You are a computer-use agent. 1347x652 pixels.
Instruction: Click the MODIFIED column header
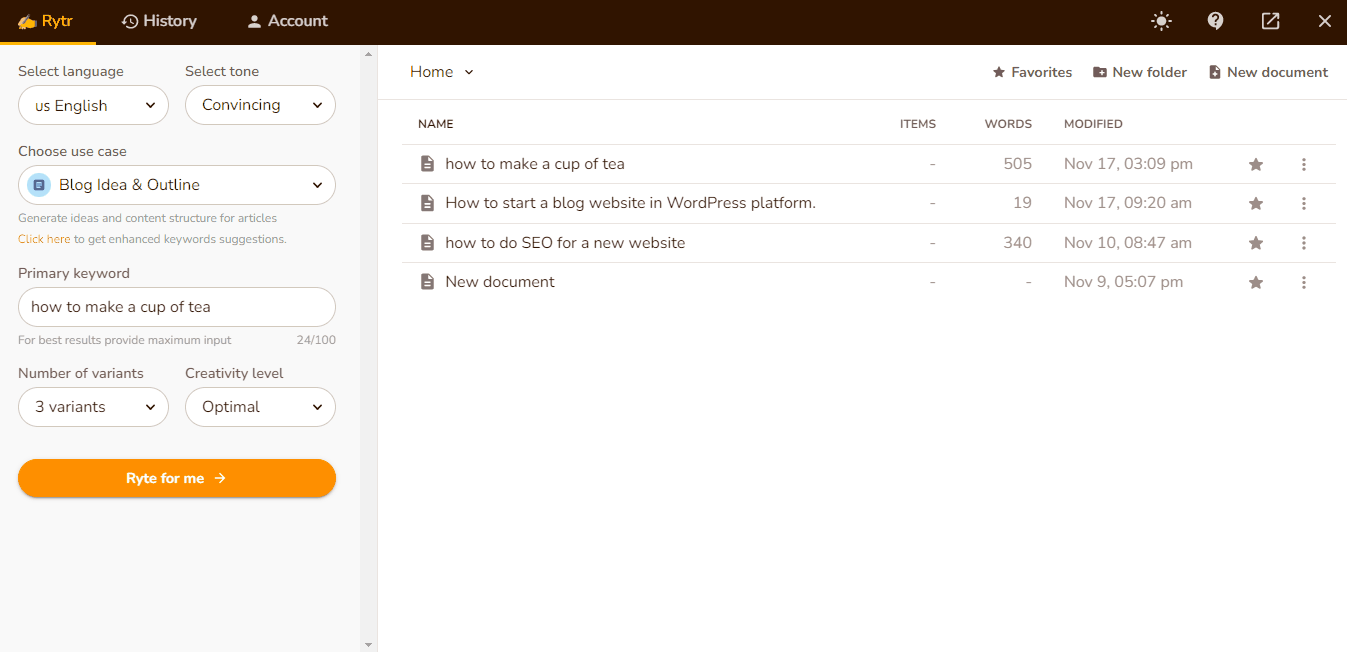[1093, 124]
